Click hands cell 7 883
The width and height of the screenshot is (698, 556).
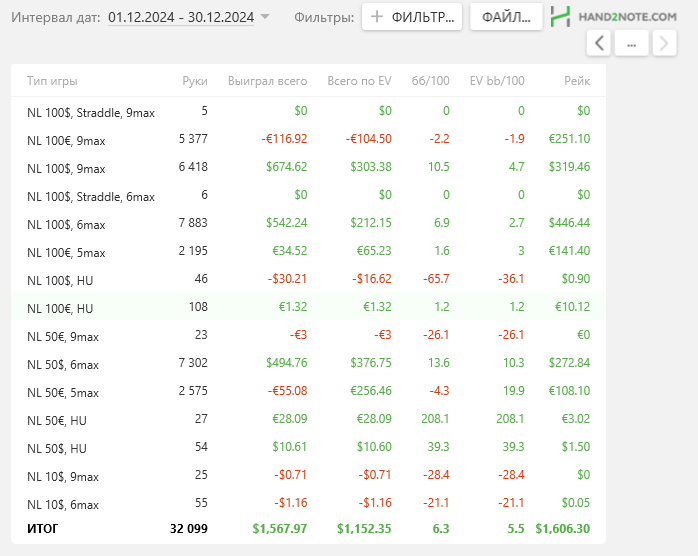tap(193, 223)
